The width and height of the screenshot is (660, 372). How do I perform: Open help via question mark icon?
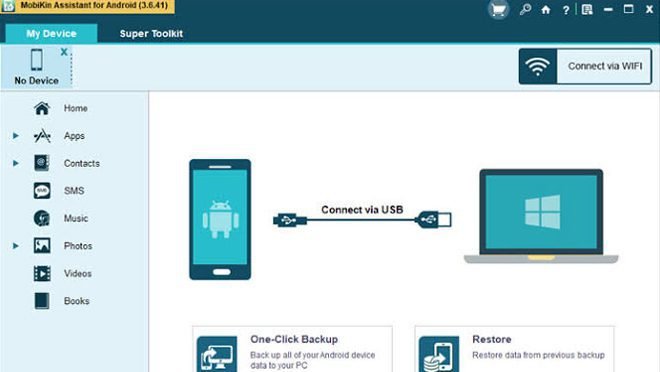pyautogui.click(x=566, y=10)
